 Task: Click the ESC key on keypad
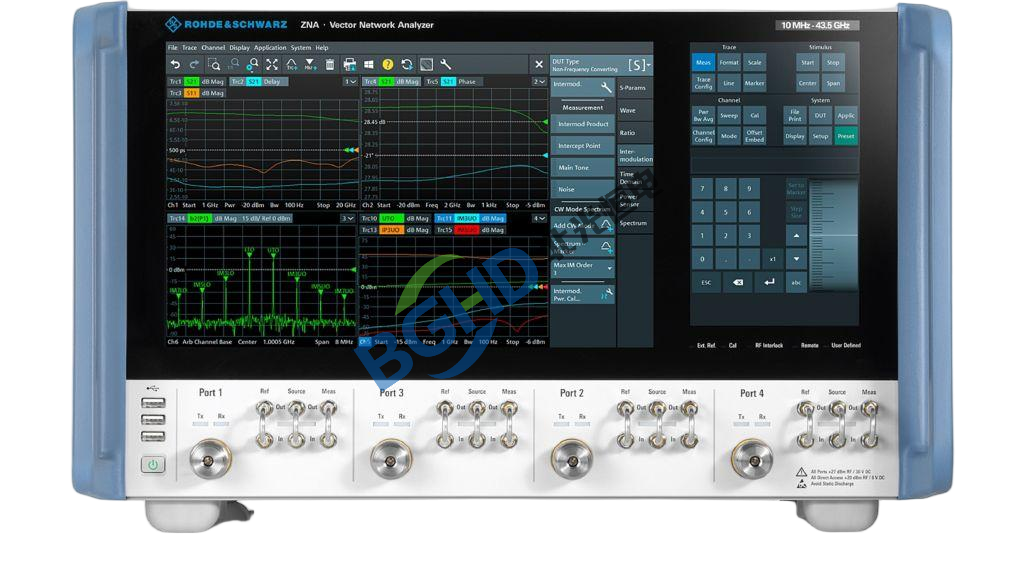pos(706,283)
